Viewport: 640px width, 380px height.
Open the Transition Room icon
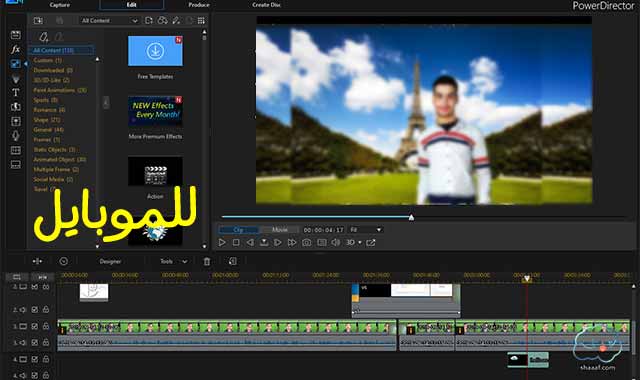point(16,107)
